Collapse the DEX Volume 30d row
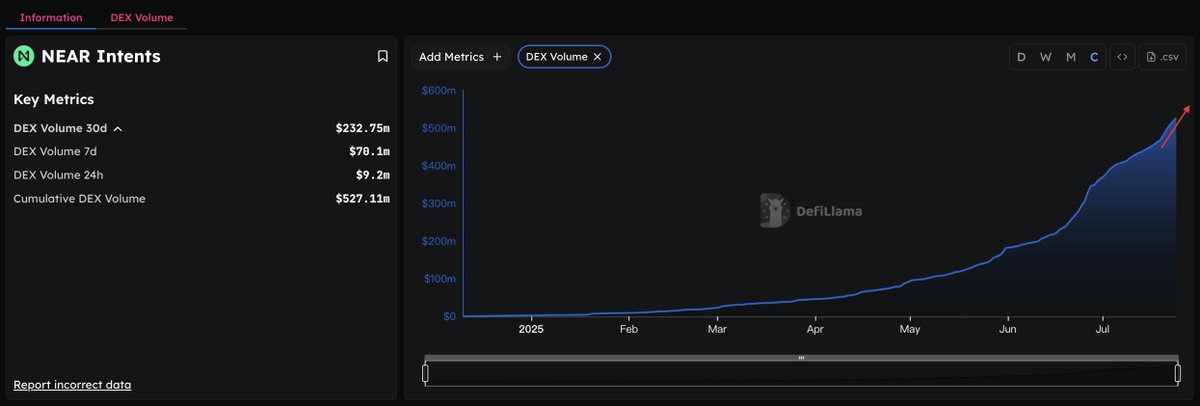Image resolution: width=1200 pixels, height=406 pixels. (x=118, y=128)
